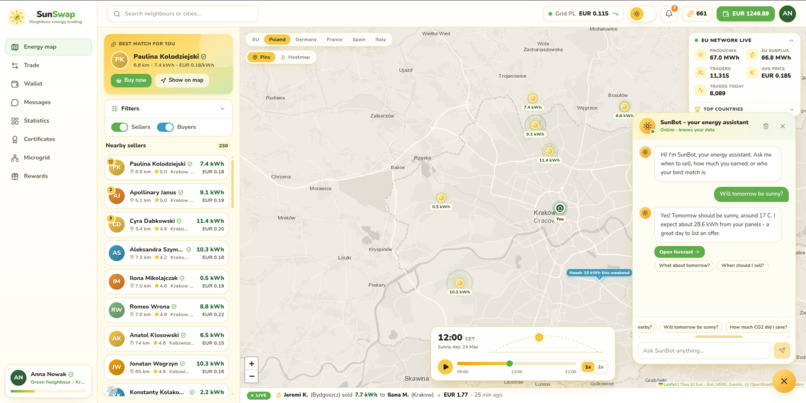Image resolution: width=806 pixels, height=403 pixels.
Task: Select the Italy region tab
Action: click(380, 40)
